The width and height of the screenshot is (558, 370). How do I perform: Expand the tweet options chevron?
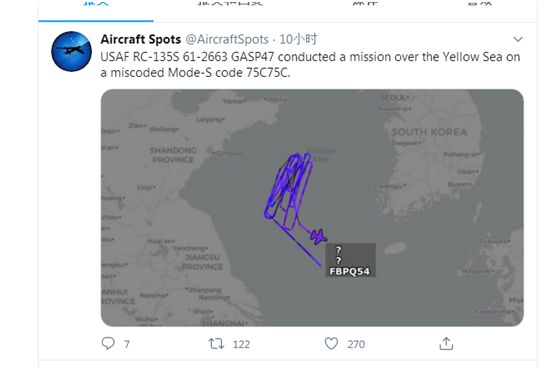point(518,39)
